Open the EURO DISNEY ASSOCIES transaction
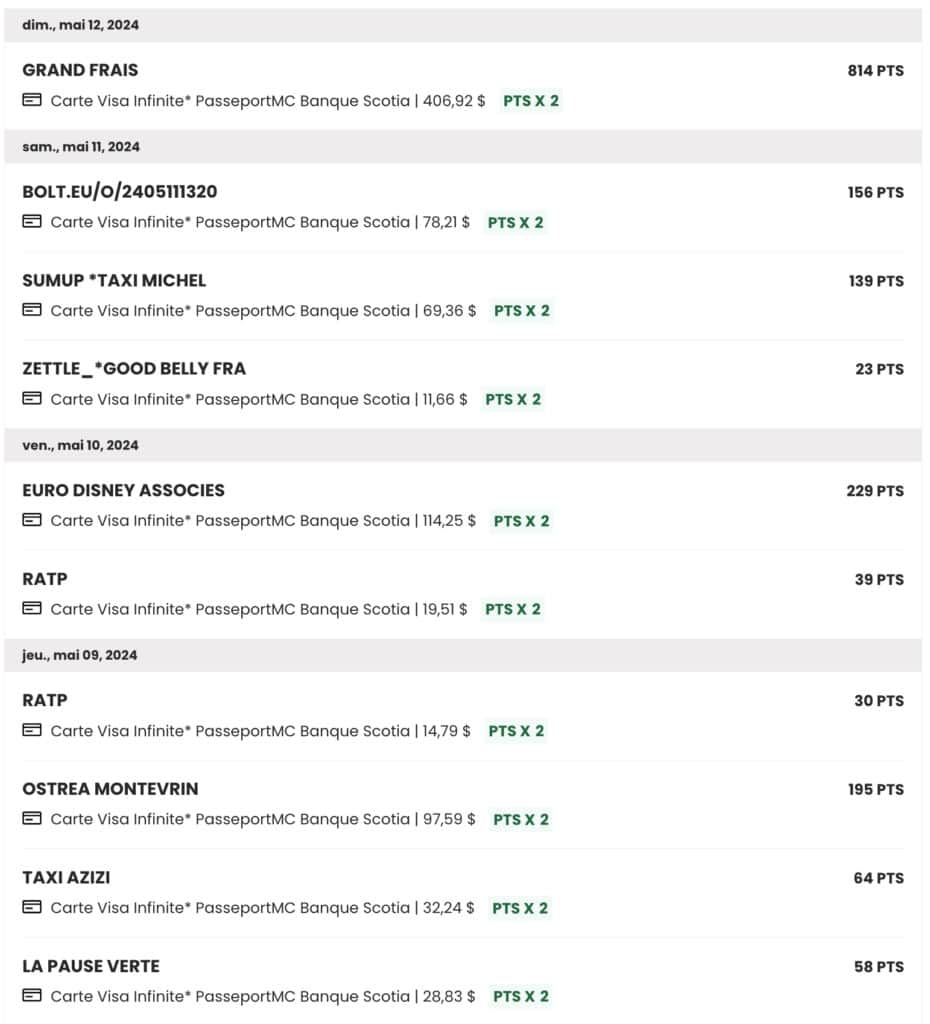This screenshot has width=930, height=1024. click(x=123, y=490)
